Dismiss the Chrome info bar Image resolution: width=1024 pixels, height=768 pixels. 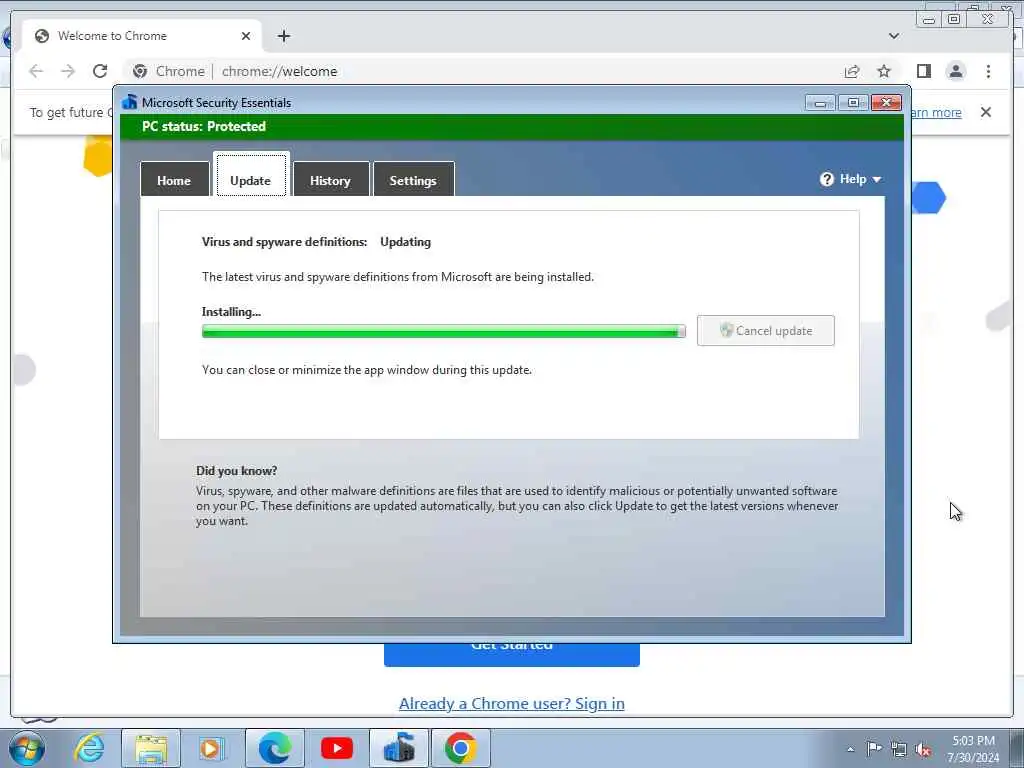(x=985, y=112)
